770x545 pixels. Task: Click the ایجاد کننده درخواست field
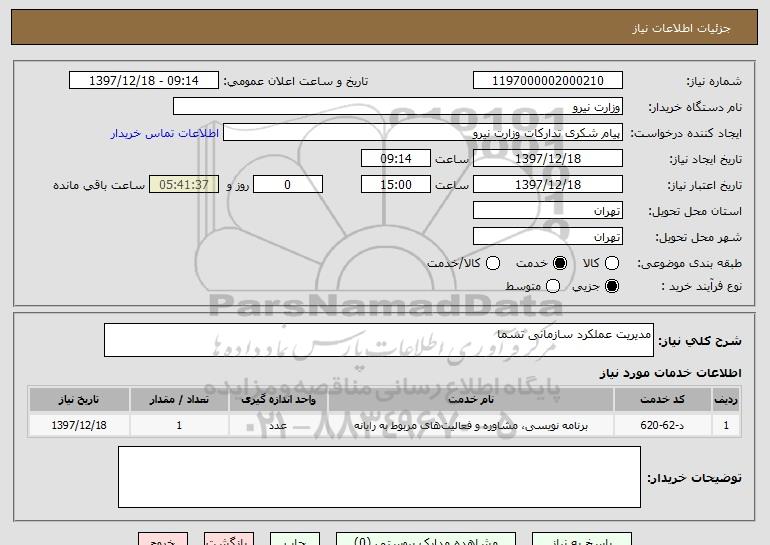pos(423,133)
